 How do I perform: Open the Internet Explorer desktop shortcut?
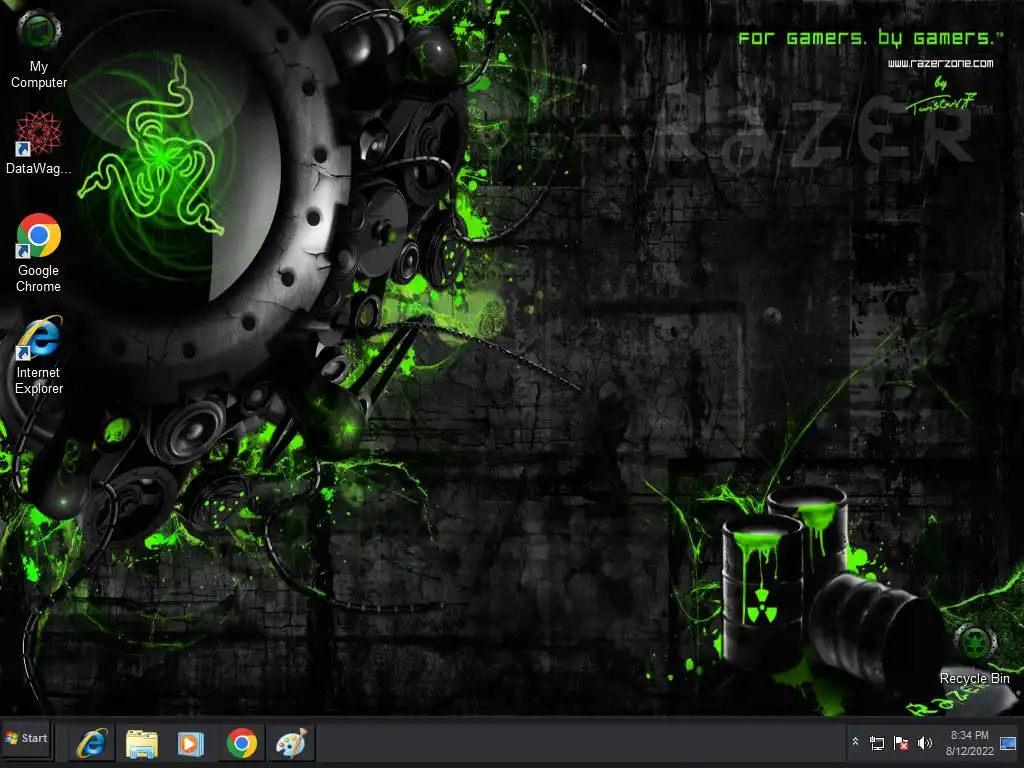click(x=39, y=355)
